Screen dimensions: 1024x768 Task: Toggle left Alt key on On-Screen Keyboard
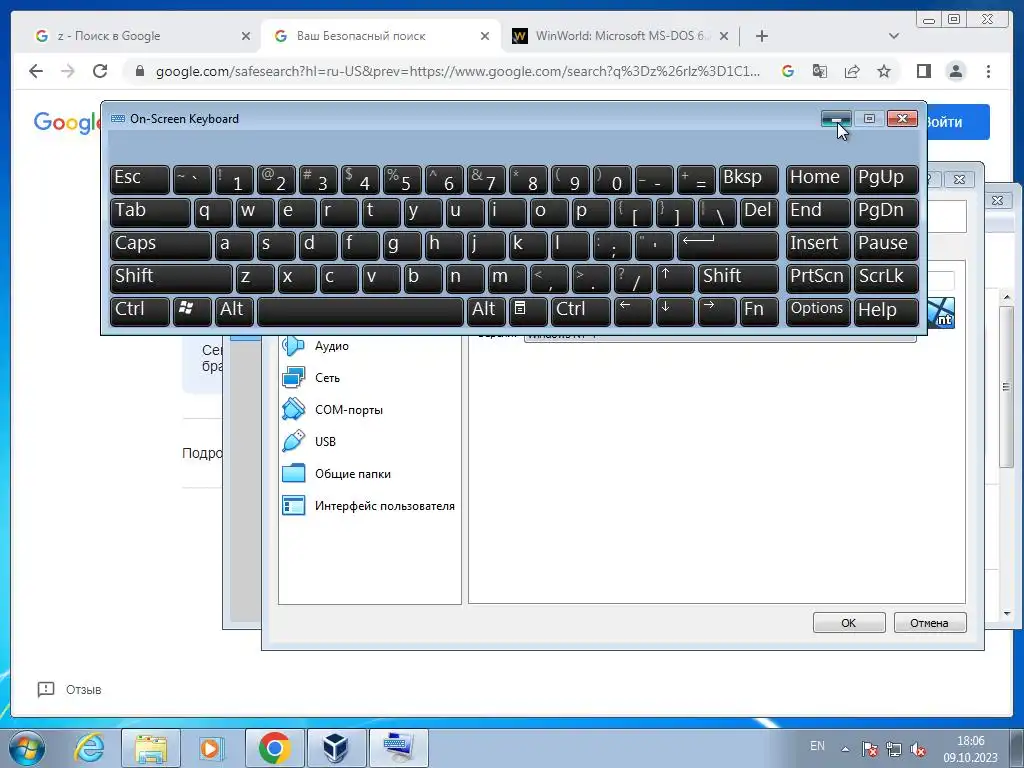234,311
